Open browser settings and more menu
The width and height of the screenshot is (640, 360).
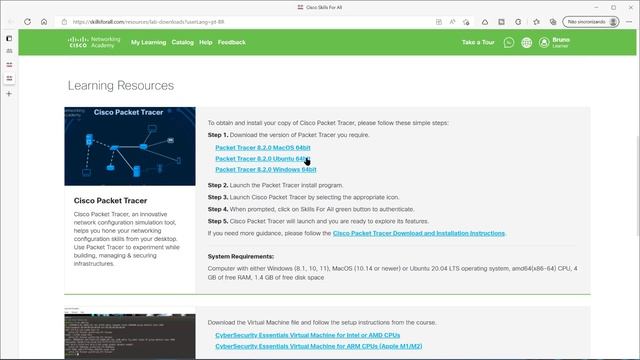pyautogui.click(x=629, y=22)
